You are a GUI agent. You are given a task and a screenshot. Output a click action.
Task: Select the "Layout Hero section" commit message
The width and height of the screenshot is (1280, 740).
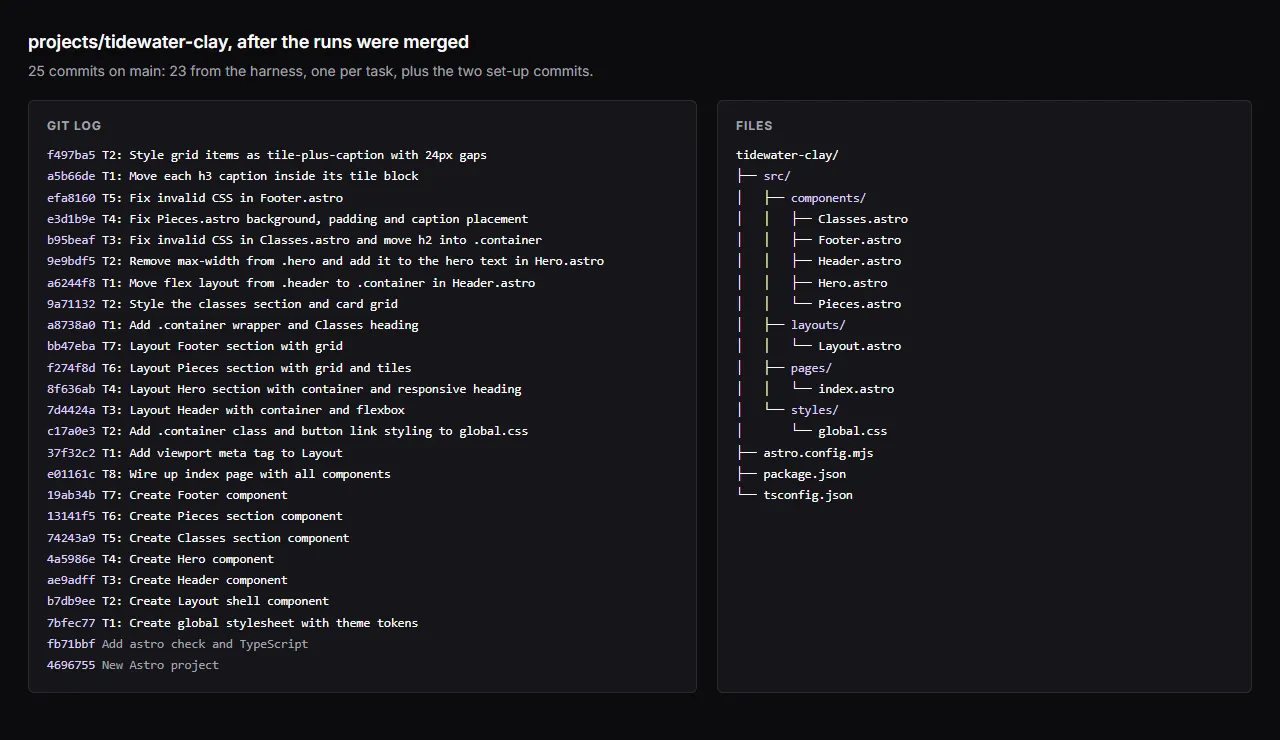click(x=325, y=389)
